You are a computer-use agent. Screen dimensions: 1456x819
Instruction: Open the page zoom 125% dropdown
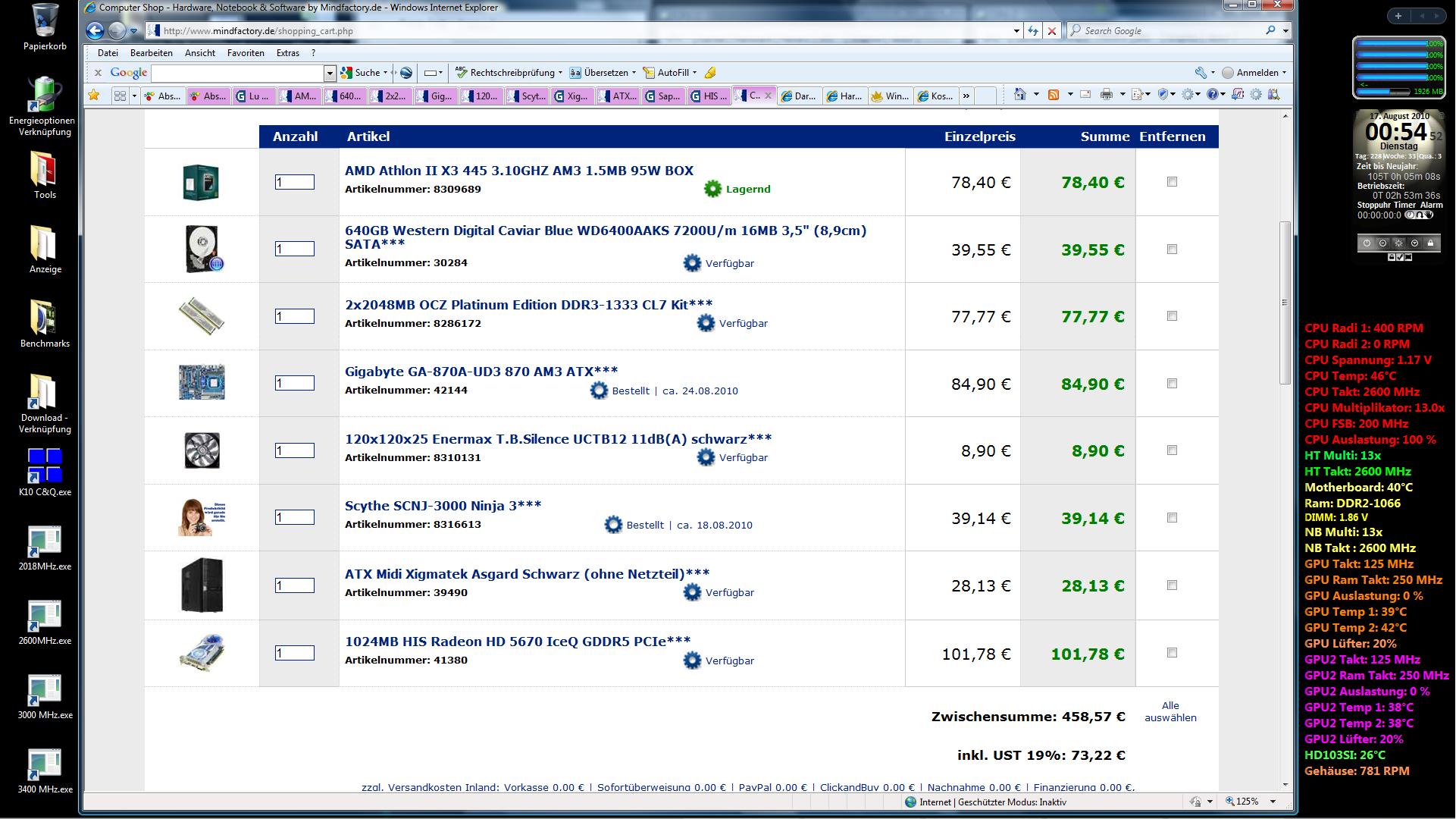point(1273,802)
